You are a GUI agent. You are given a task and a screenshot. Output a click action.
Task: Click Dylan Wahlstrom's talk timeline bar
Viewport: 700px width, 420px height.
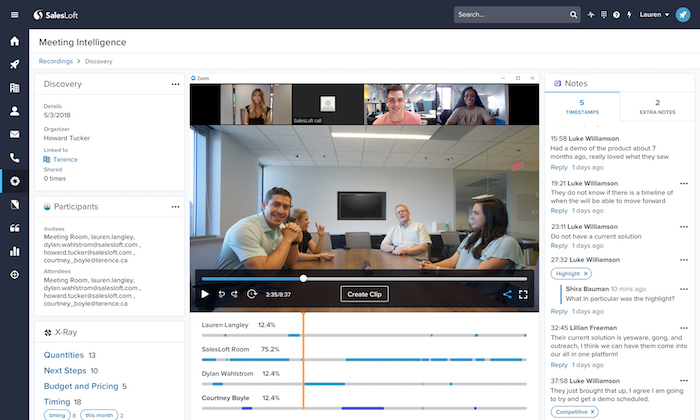tap(364, 384)
